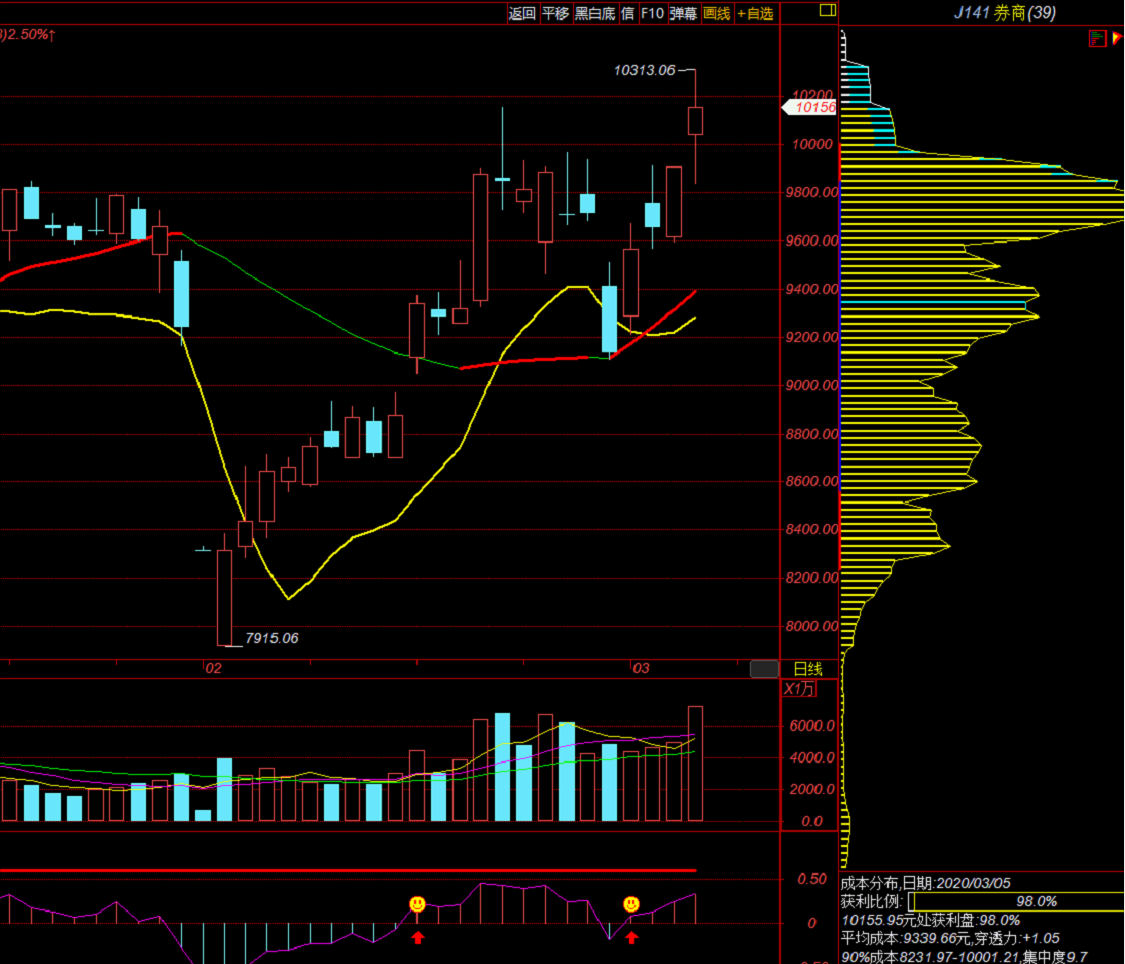This screenshot has height=964, width=1125.
Task: Click the 0.50 indicator axis label
Action: click(x=812, y=879)
